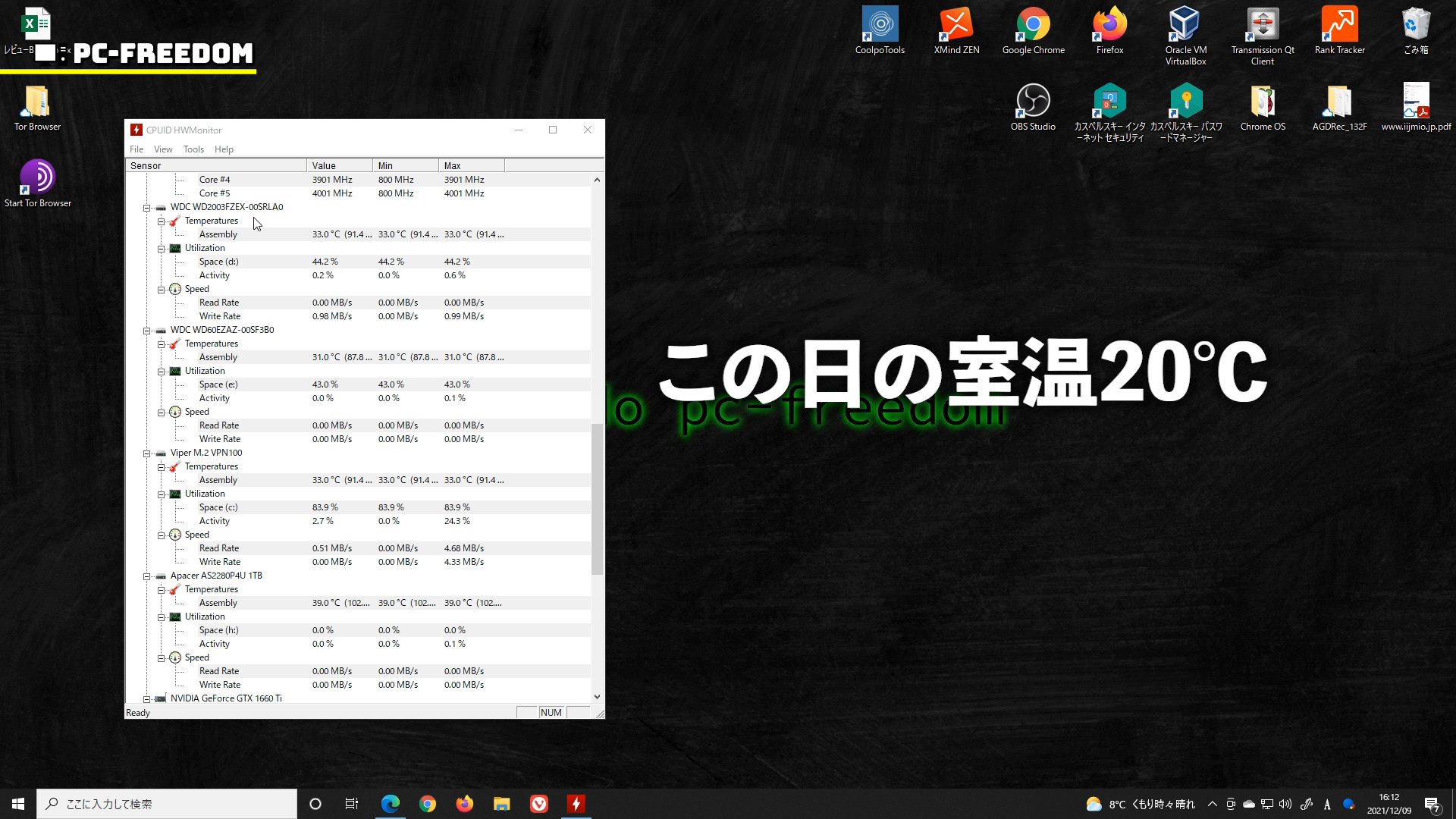
Task: Open the Vivaldi browser from the taskbar
Action: click(x=539, y=804)
